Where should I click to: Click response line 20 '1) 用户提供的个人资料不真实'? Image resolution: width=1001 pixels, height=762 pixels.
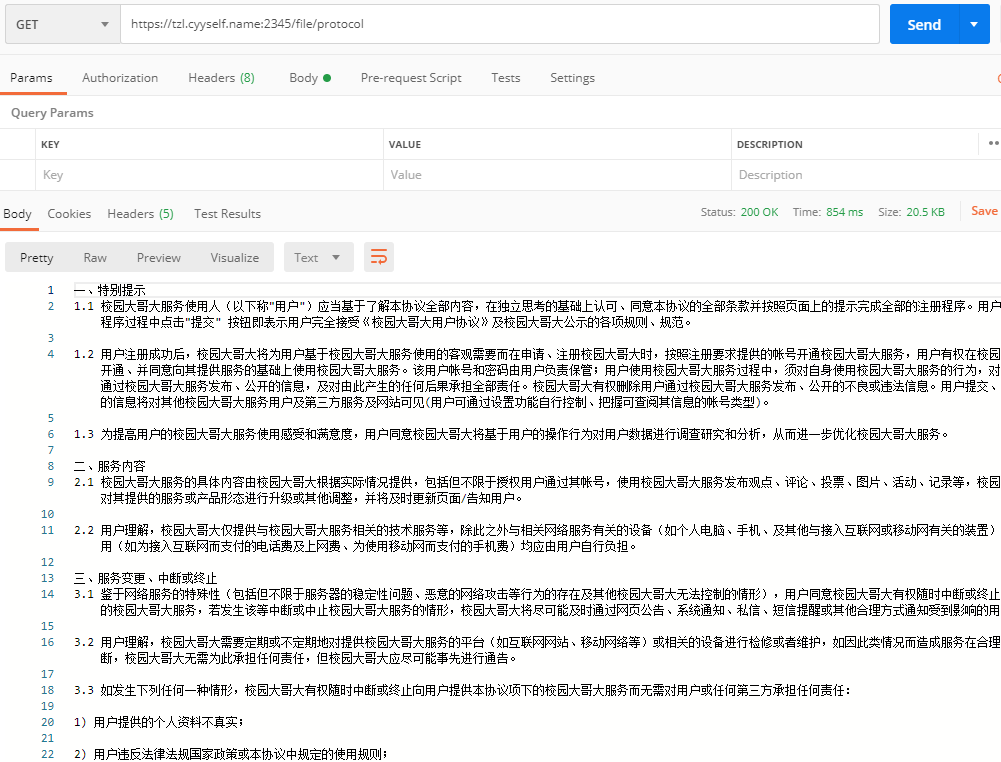(x=159, y=722)
